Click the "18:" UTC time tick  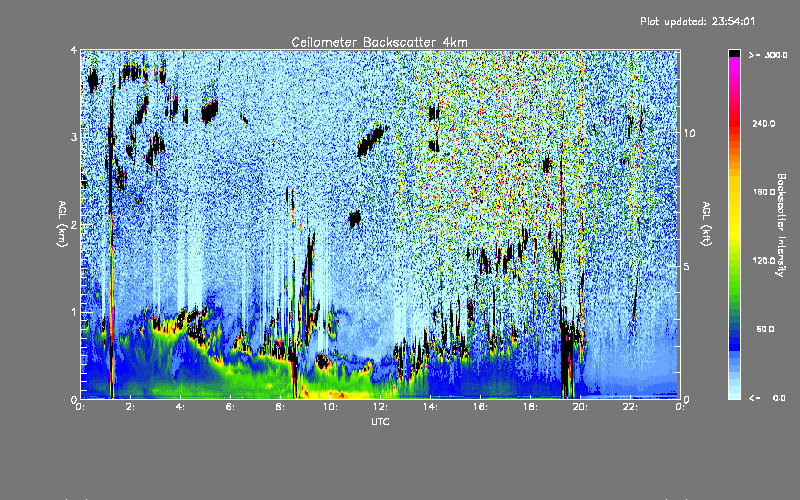coord(530,407)
